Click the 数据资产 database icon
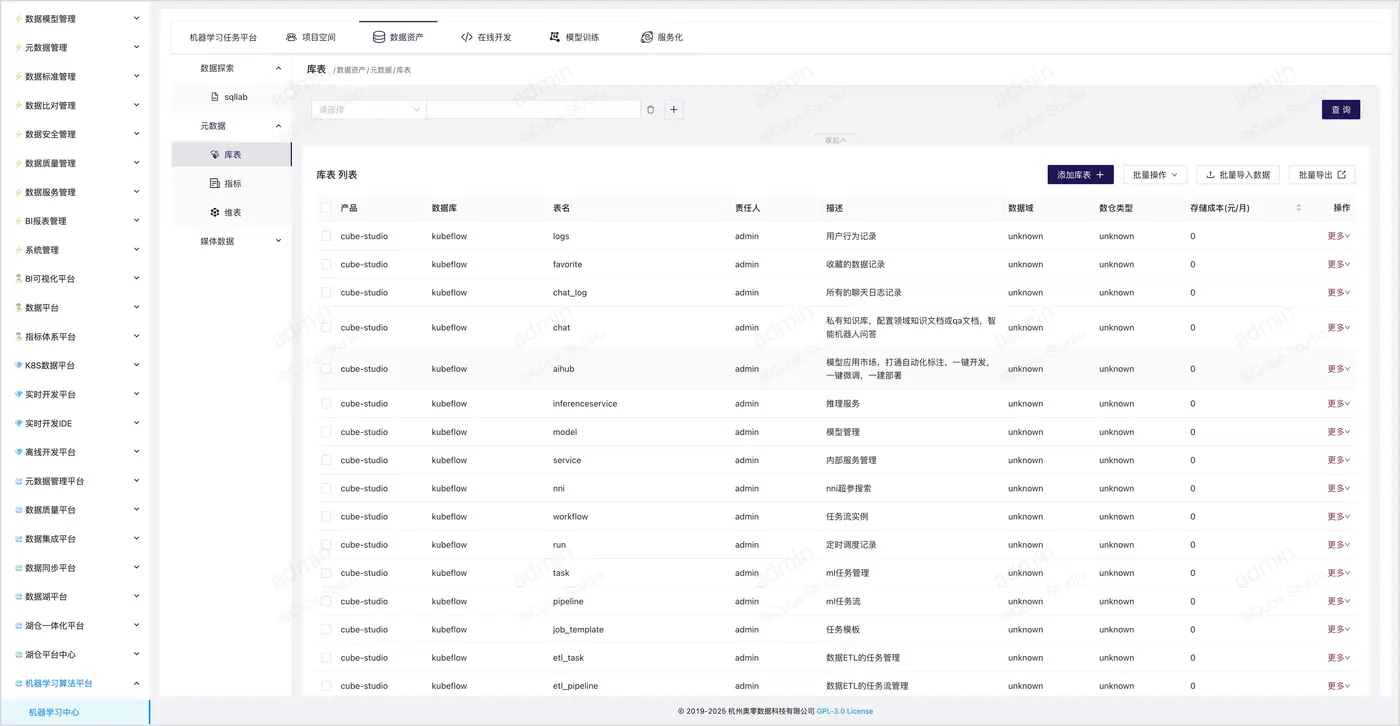 378,37
